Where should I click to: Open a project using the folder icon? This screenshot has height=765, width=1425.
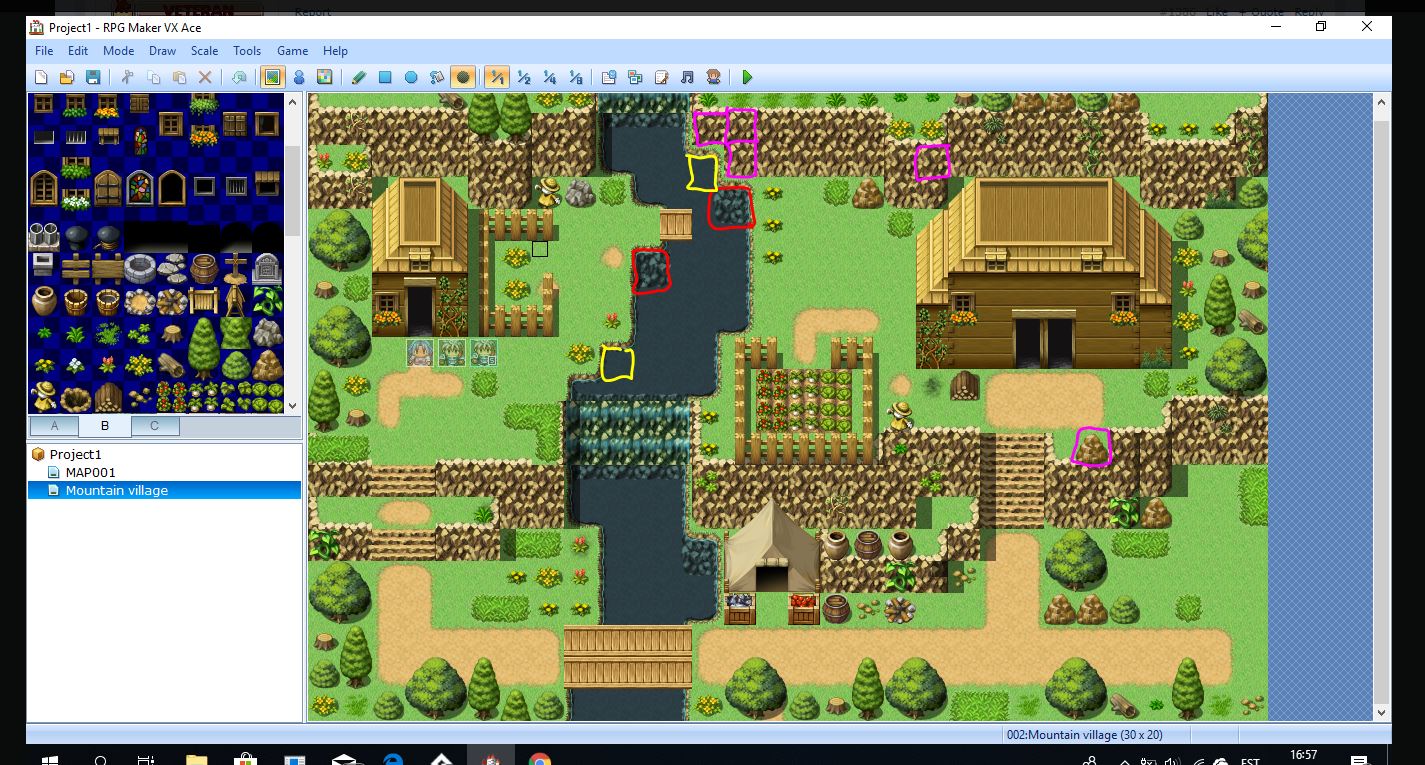click(67, 77)
